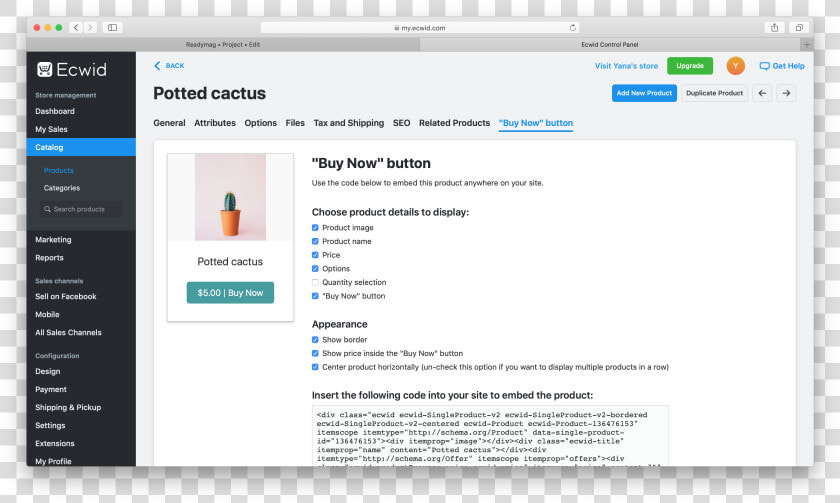Click the search magnifier in the sidebar
Viewport: 840px width, 503px height.
(47, 209)
